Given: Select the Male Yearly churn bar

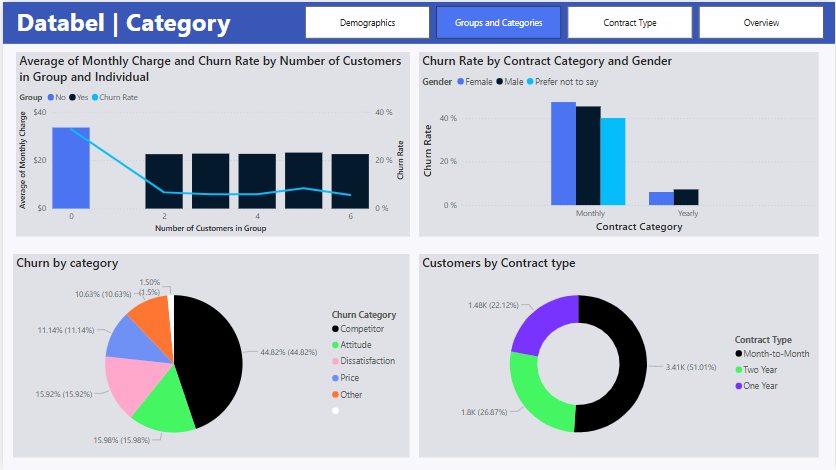Looking at the screenshot, I should pyautogui.click(x=686, y=197).
